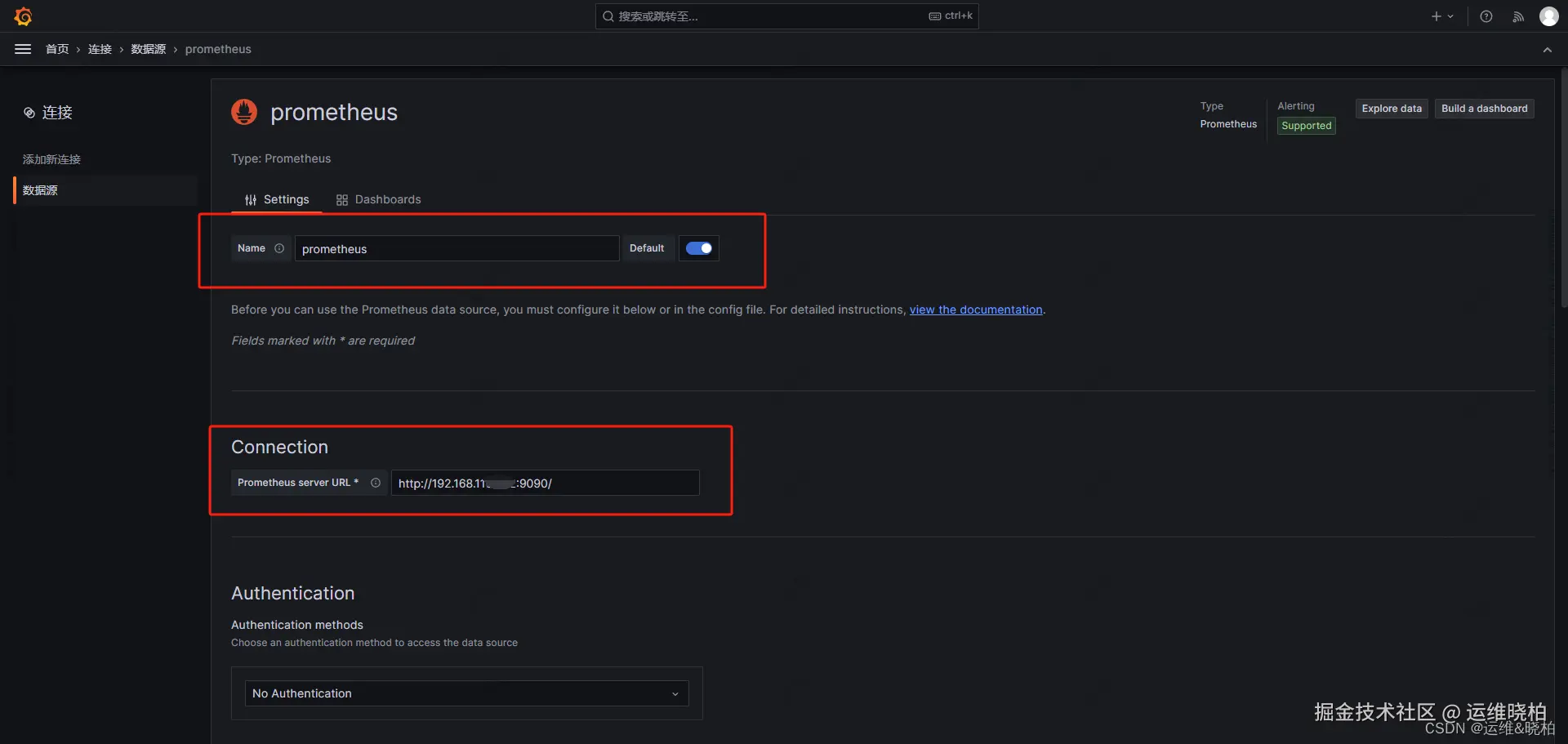This screenshot has height=744, width=1568.
Task: Click the Authentication methods label
Action: [x=297, y=625]
